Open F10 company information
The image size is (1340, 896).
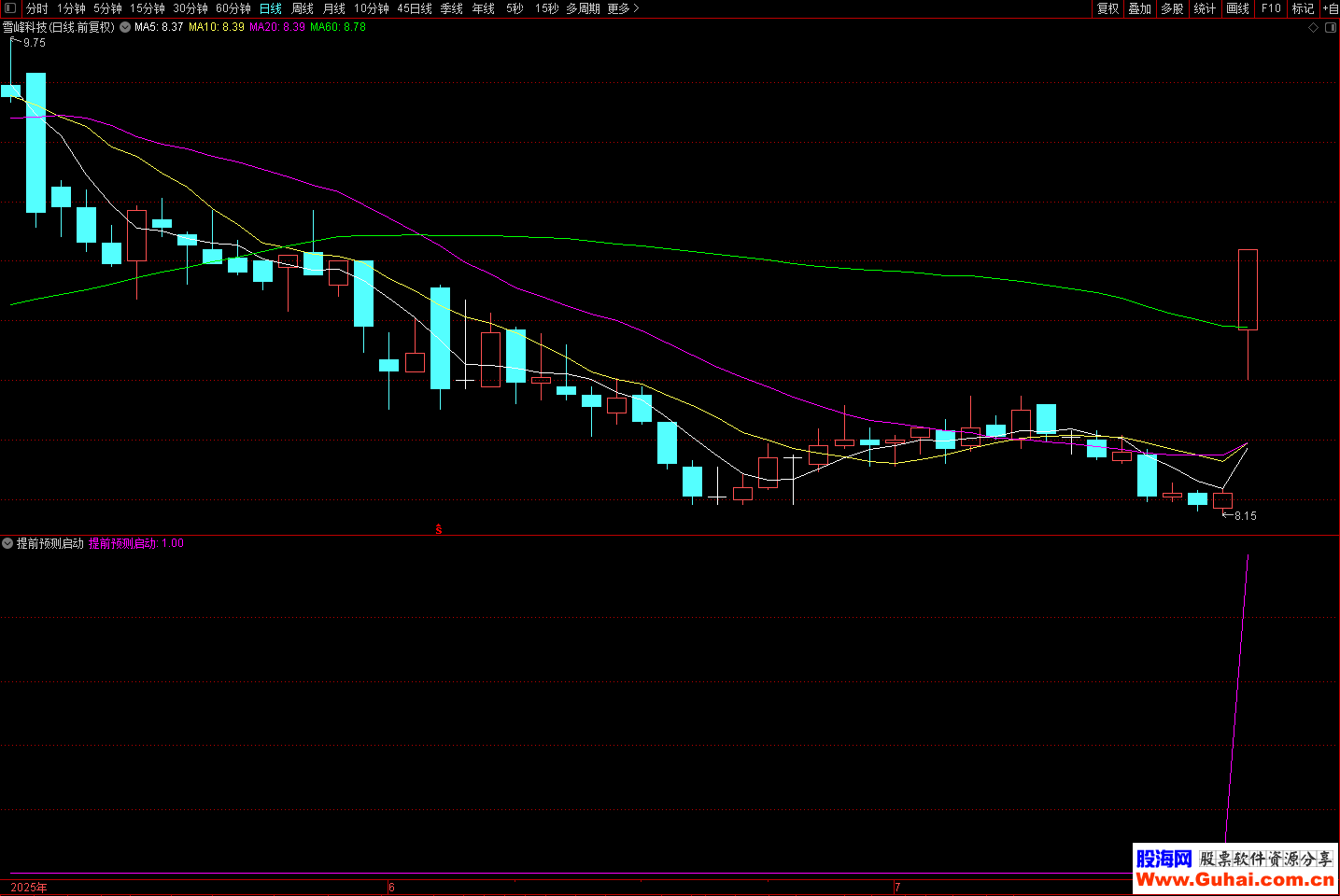point(1271,8)
